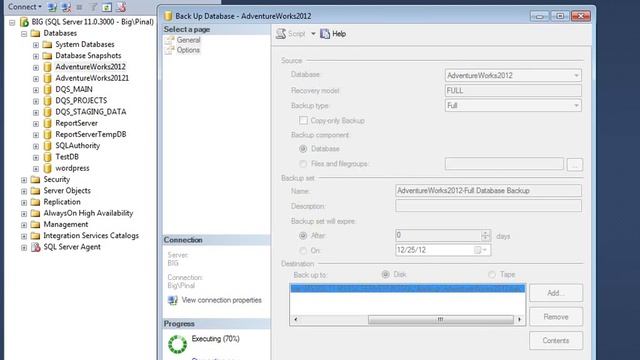Expand the Replication folder node
The image size is (640, 360).
point(24,202)
